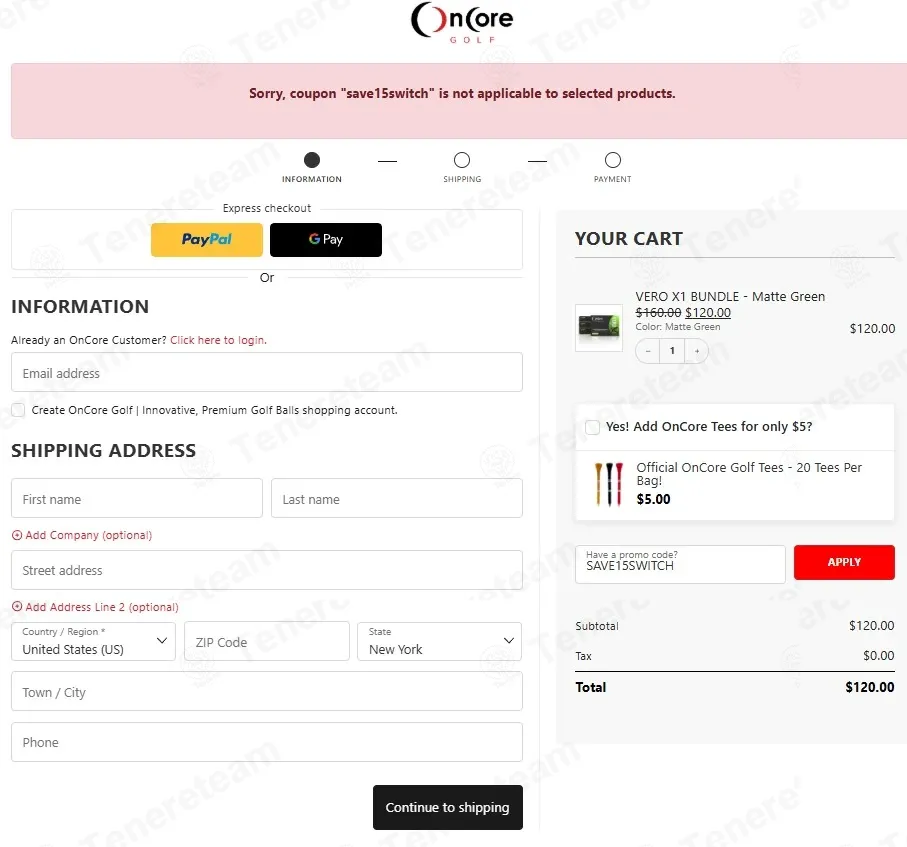Select the Official OnCore Golf Tees description
The height and width of the screenshot is (847, 907).
click(x=749, y=473)
